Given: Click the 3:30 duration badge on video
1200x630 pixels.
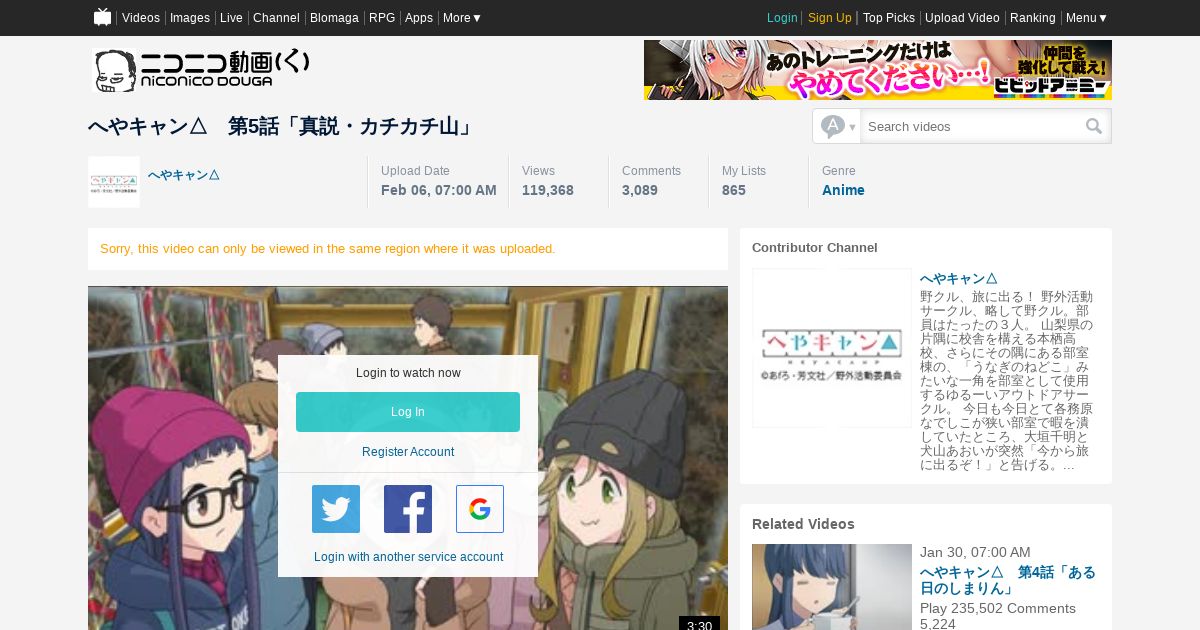Looking at the screenshot, I should click(x=699, y=625).
